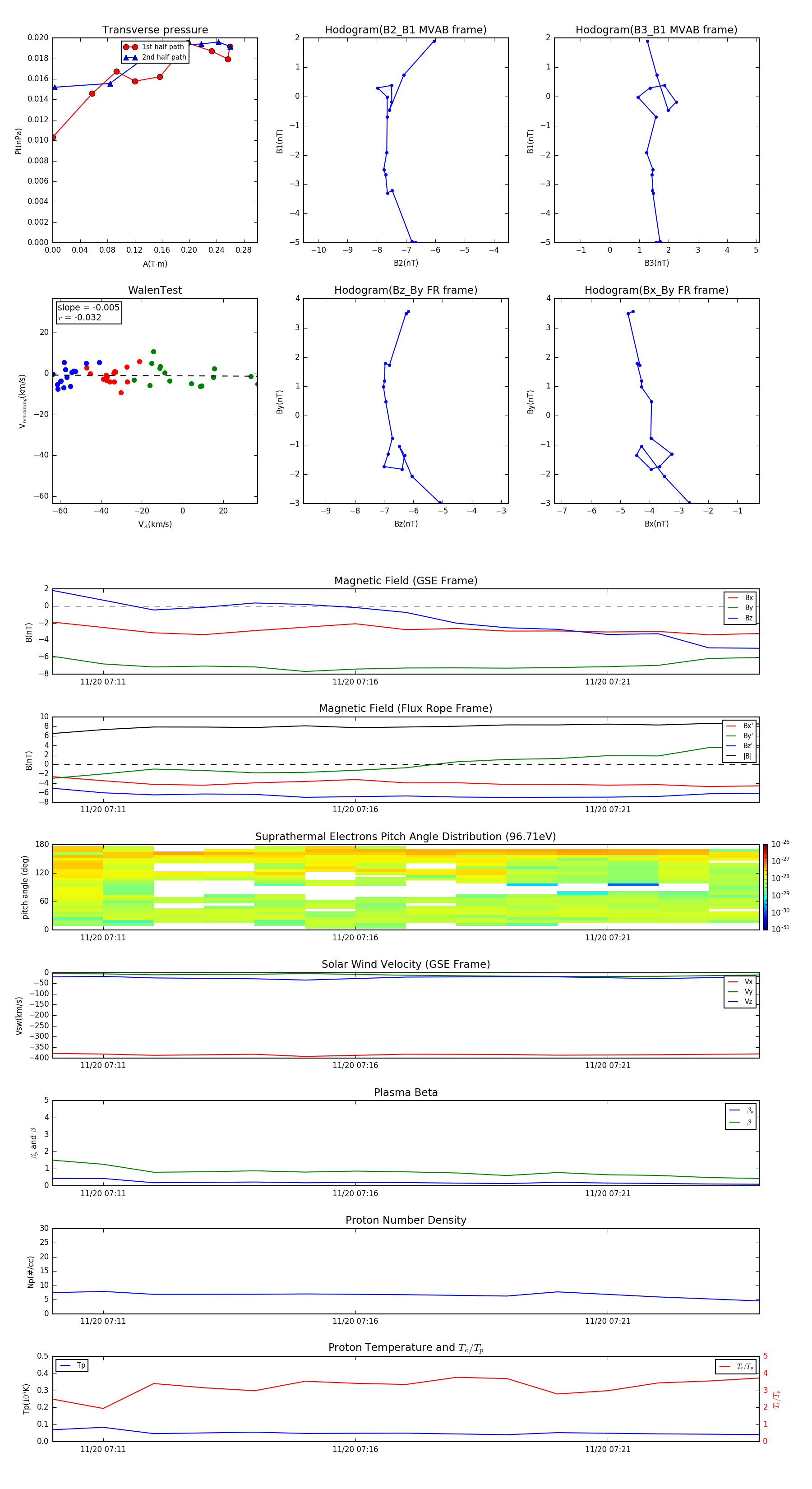Click the "Proton Number Density" title
The height and width of the screenshot is (1489, 812).
click(x=406, y=1221)
